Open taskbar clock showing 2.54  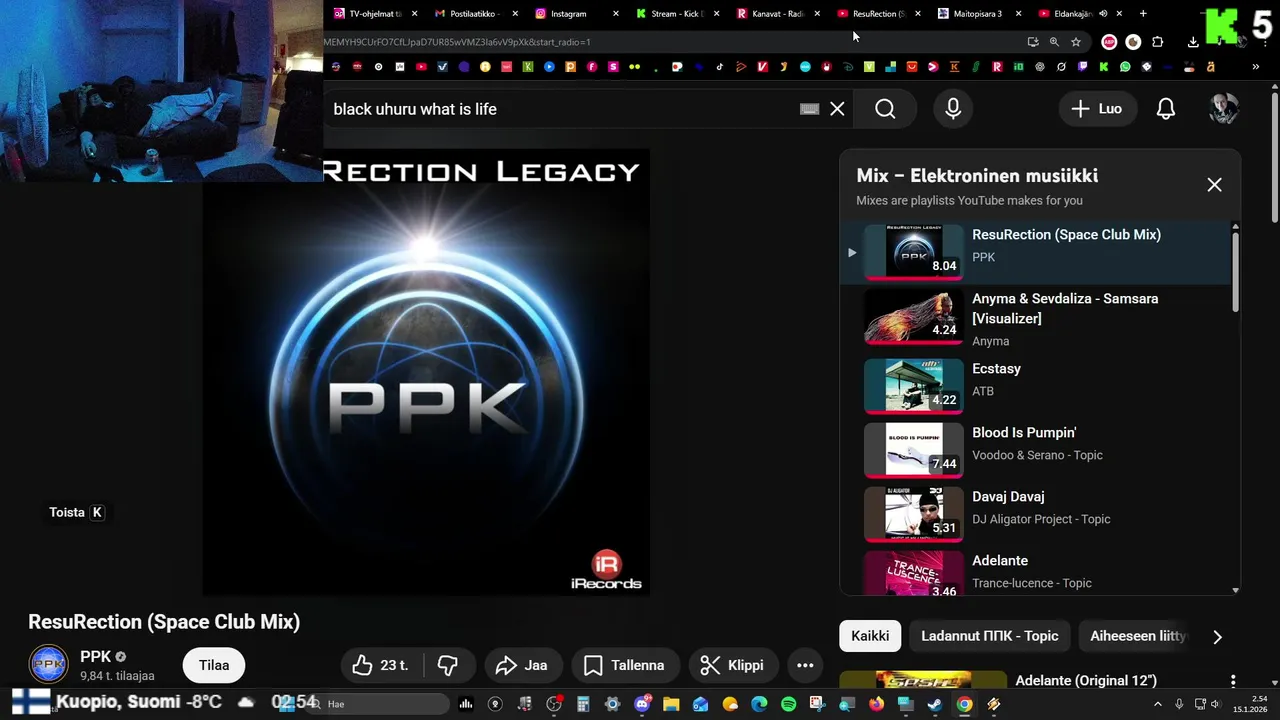(1251, 704)
